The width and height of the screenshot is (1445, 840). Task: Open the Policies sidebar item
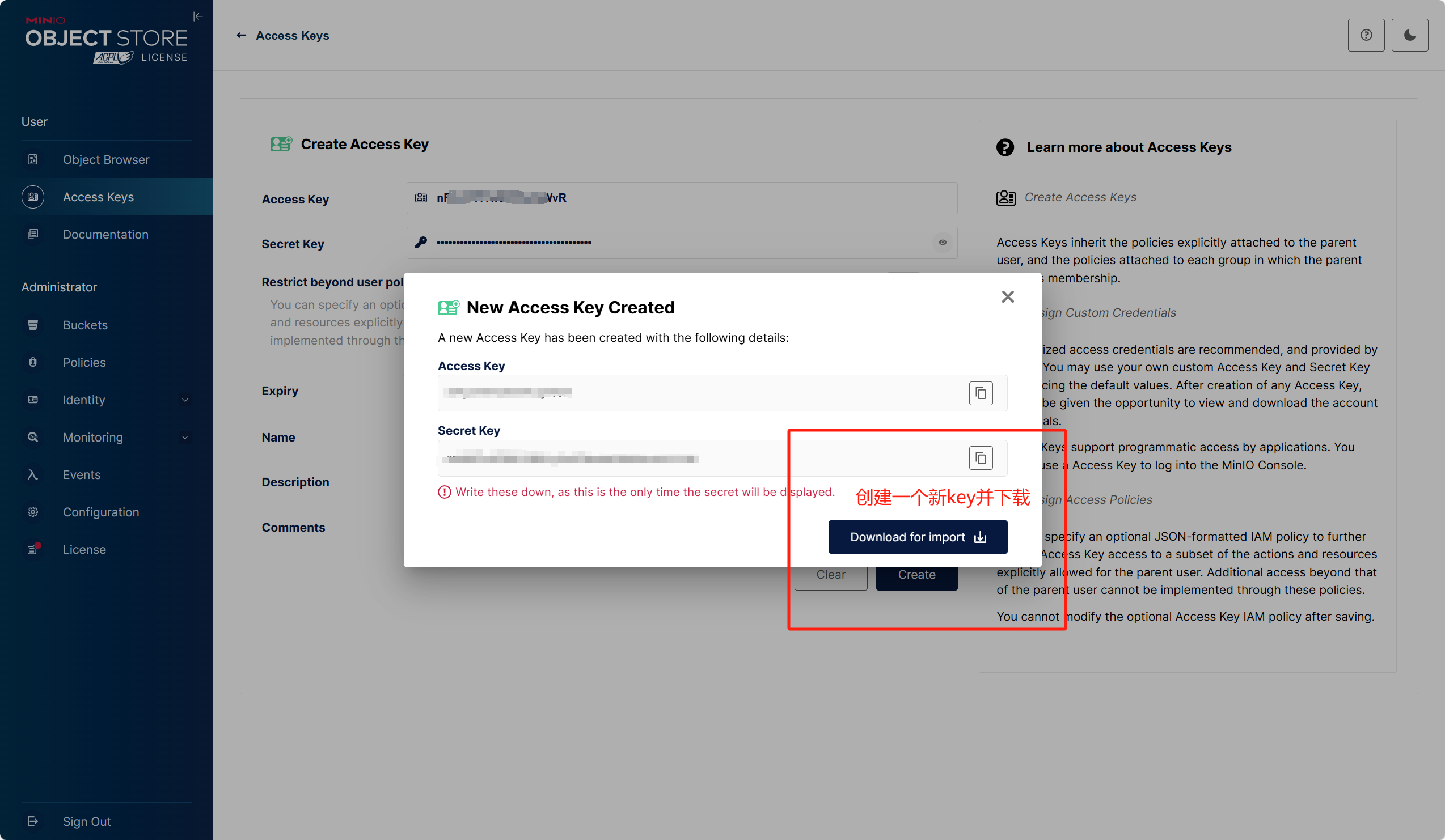click(x=84, y=362)
